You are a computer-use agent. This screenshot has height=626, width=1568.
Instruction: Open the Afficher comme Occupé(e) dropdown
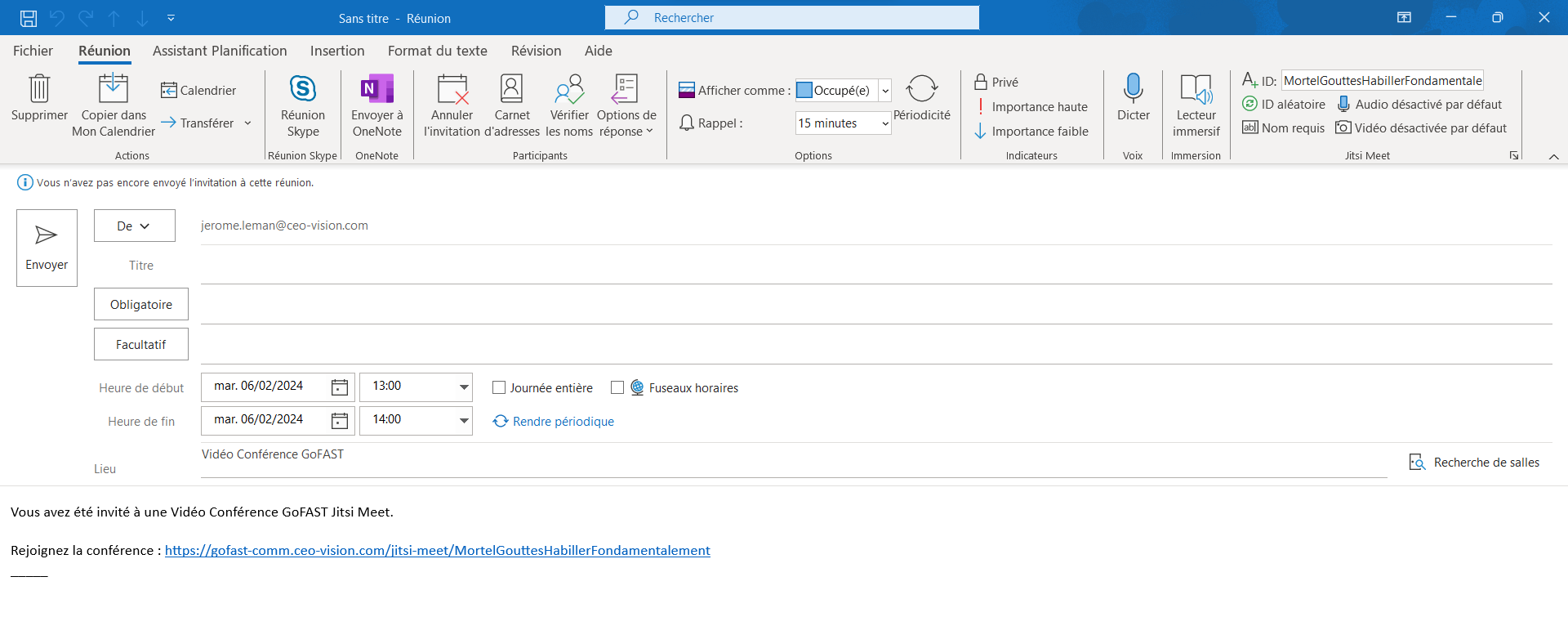[885, 90]
